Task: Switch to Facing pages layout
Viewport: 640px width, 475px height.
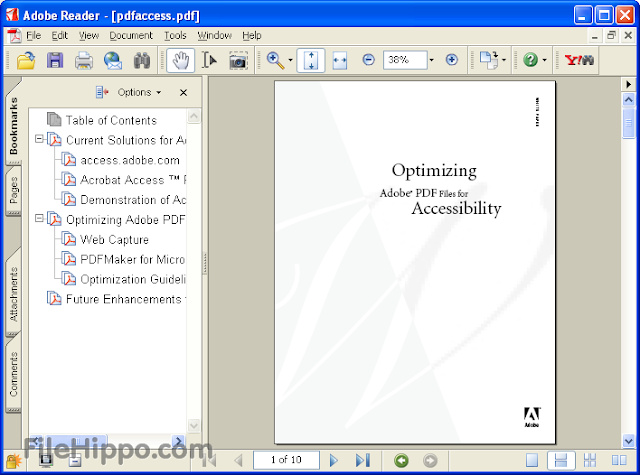Action: pos(619,460)
